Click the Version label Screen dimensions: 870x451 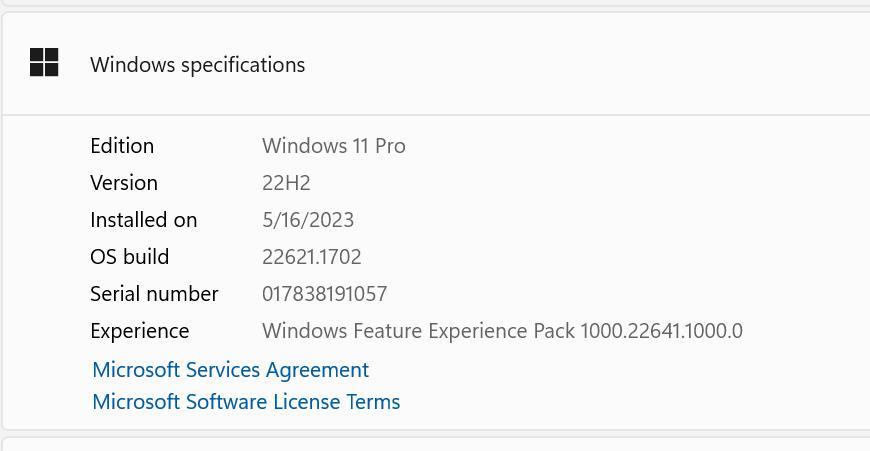124,183
